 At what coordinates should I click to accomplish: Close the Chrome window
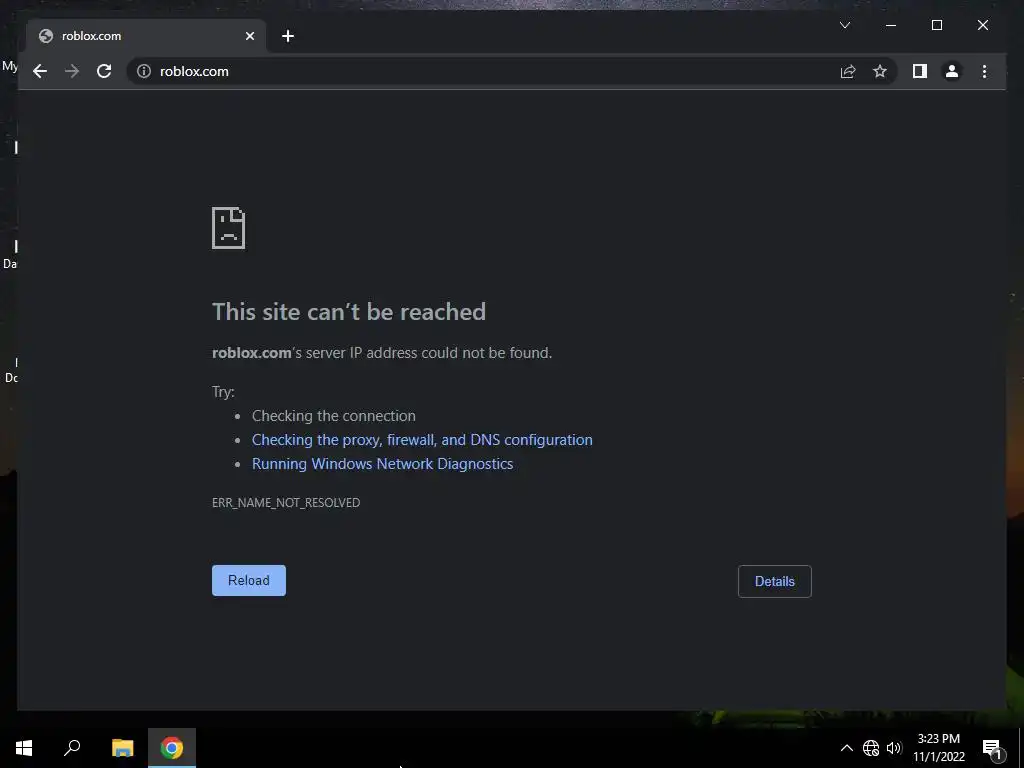[x=982, y=25]
